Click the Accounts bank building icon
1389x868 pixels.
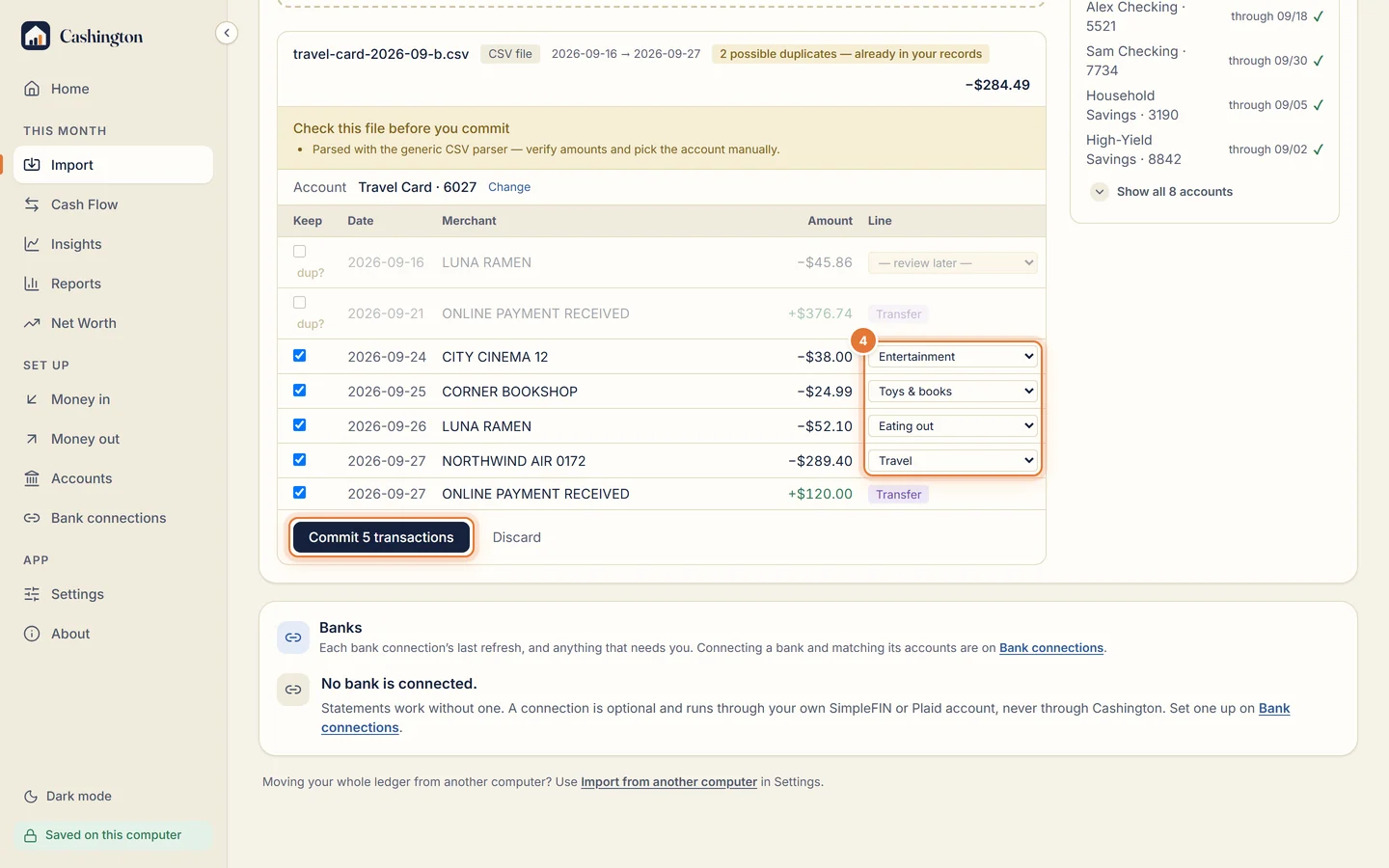(32, 478)
